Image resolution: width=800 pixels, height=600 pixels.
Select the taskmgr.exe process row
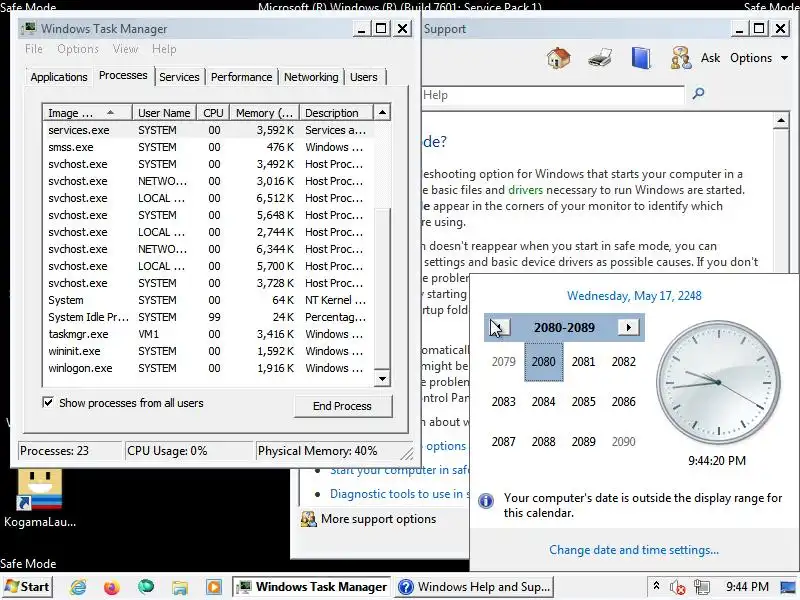208,334
